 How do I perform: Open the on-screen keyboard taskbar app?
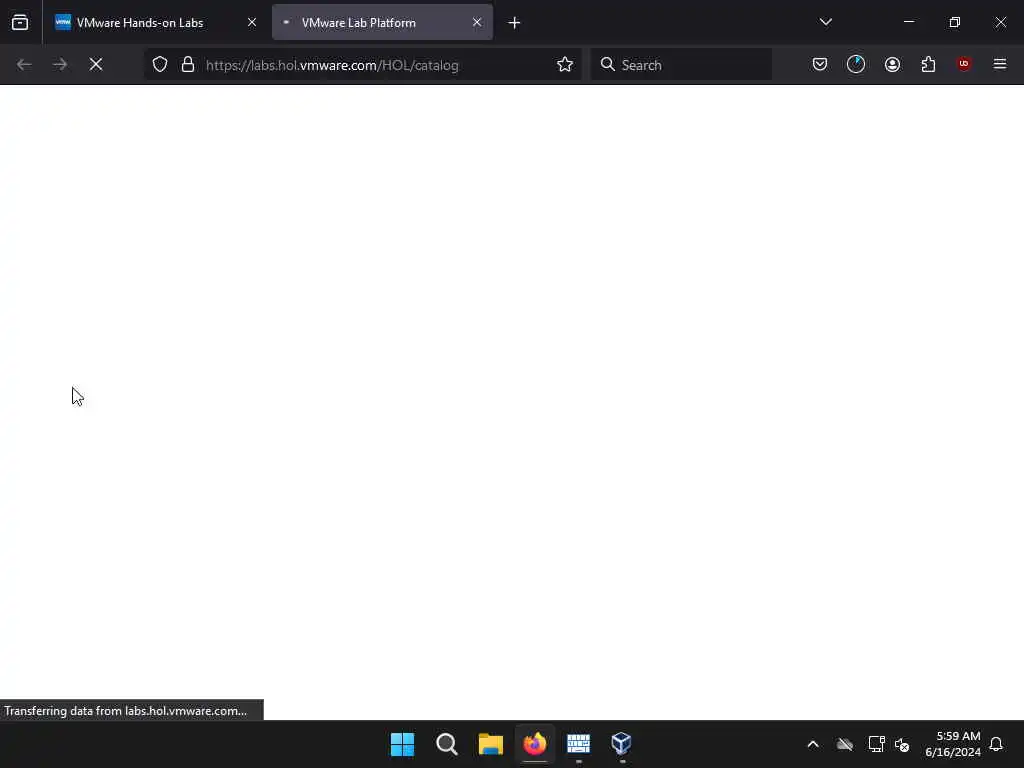(x=579, y=744)
